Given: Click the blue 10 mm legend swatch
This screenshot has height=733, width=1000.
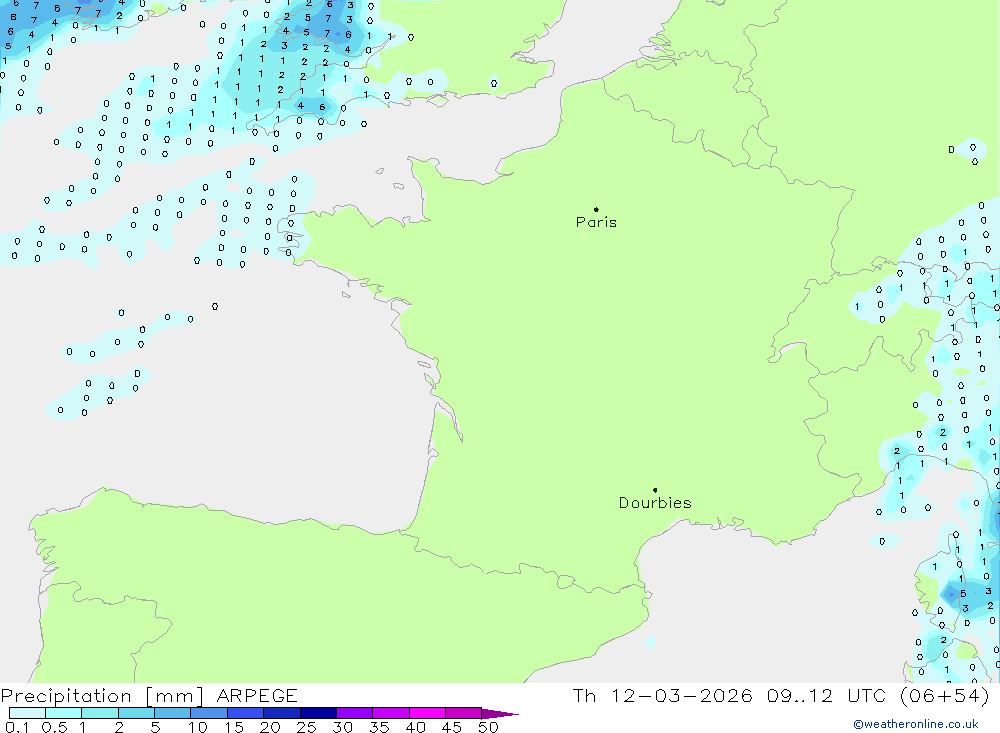Looking at the screenshot, I should point(209,713).
